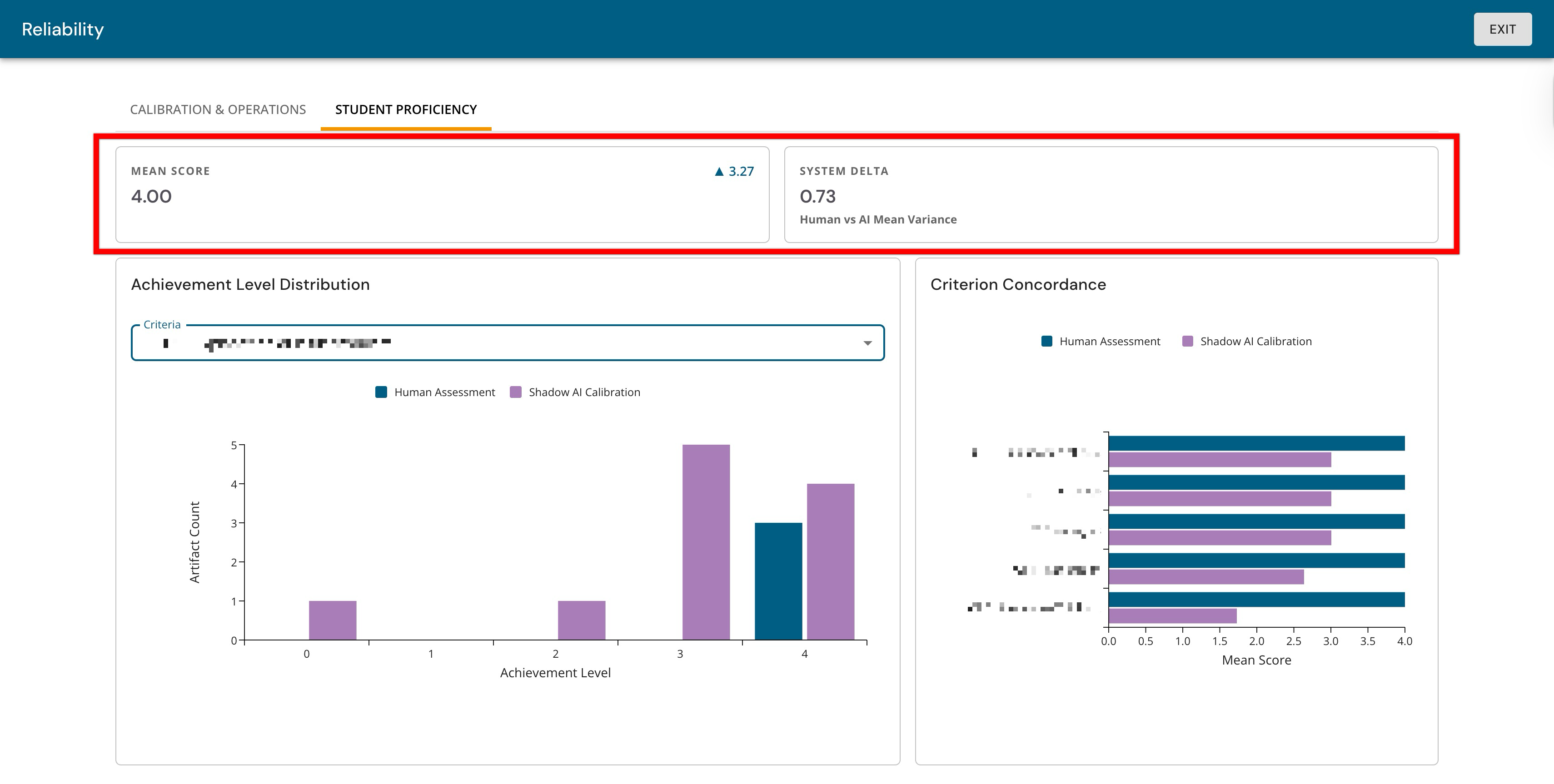1554x784 pixels.
Task: Click the shortest purple bar in Concordance chart
Action: coord(1173,616)
